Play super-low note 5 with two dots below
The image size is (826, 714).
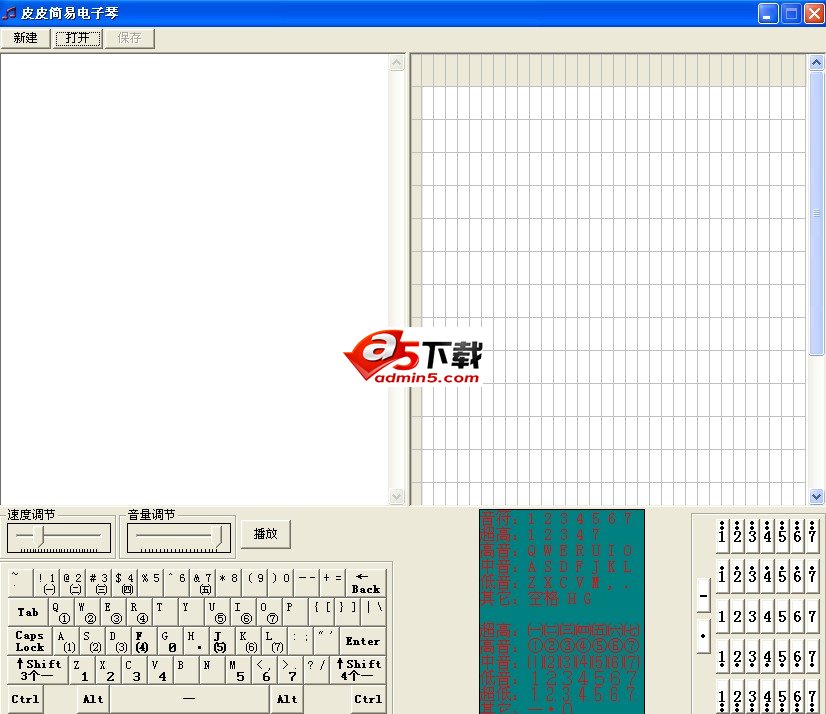pos(782,697)
